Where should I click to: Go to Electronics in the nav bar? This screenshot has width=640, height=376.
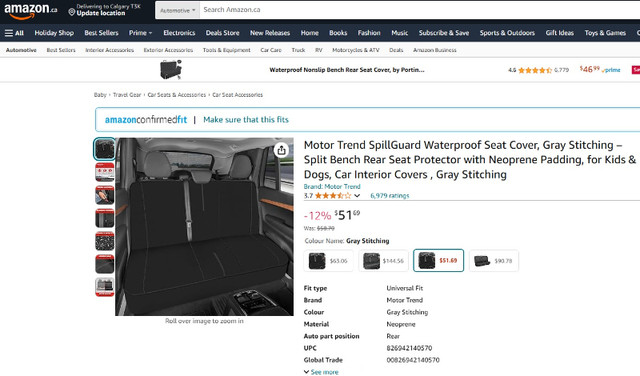tap(179, 33)
